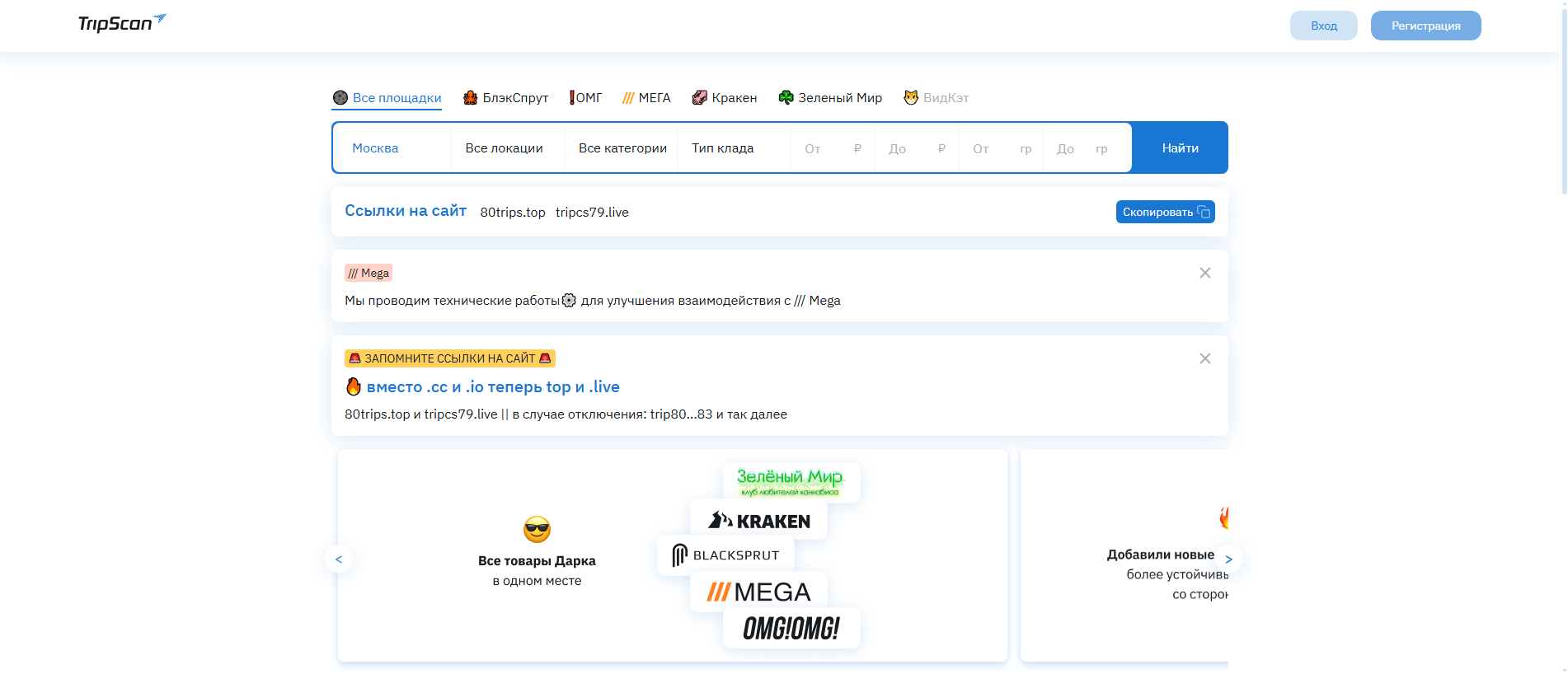Open the Зеленый Мир tab
Screen dimensions: 1568x674
click(x=830, y=98)
